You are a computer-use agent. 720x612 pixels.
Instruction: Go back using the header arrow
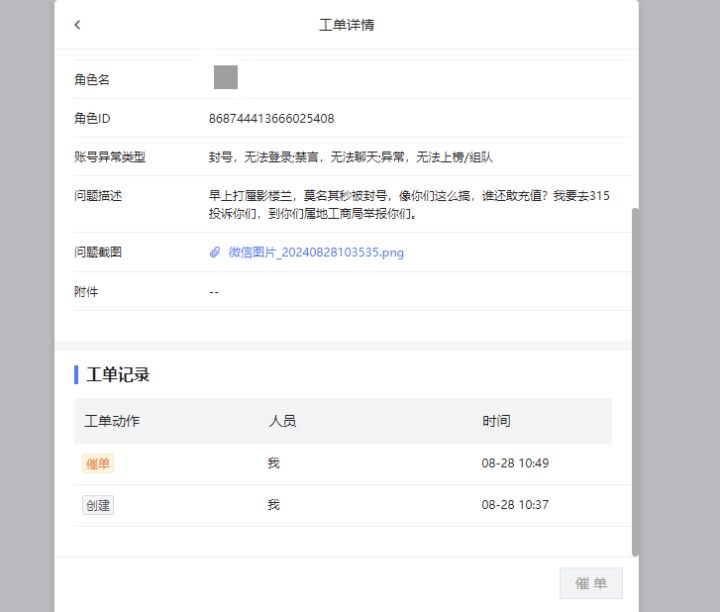(x=77, y=25)
